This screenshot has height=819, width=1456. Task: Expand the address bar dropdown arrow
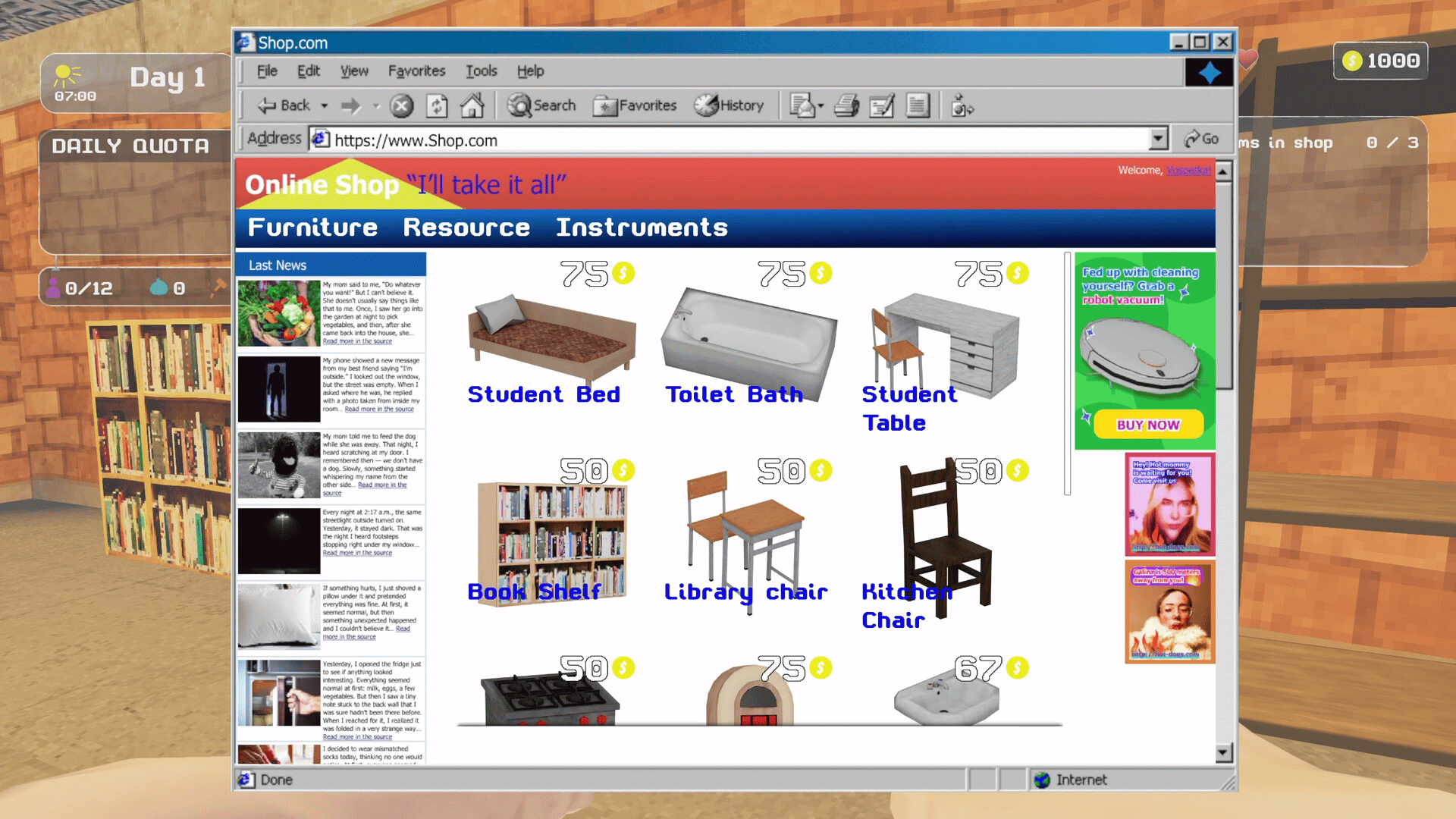point(1158,139)
